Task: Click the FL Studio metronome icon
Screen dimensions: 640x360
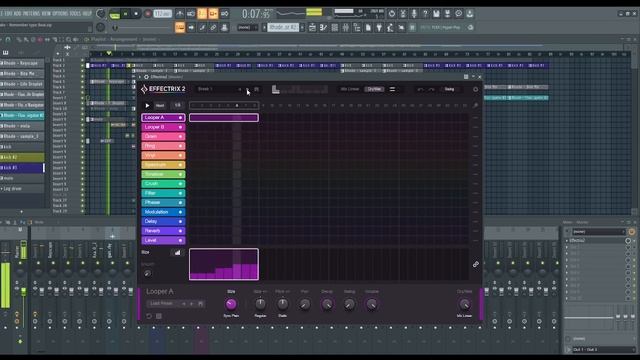Action: coord(180,14)
